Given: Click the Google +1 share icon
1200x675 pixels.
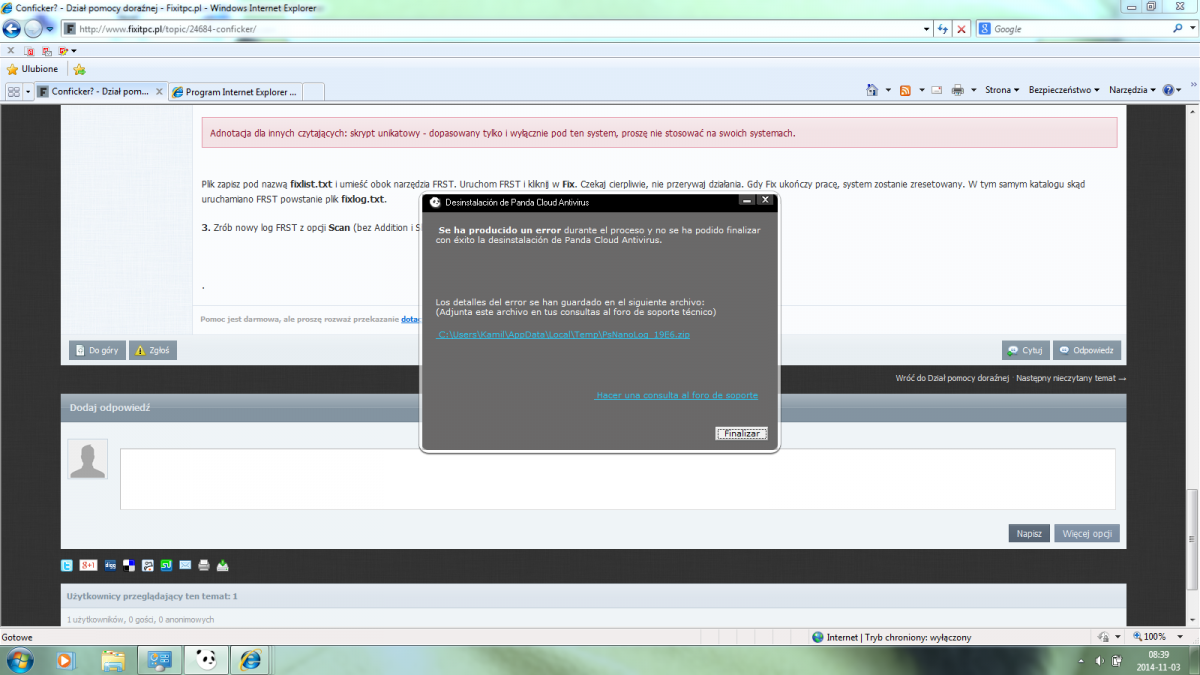Looking at the screenshot, I should point(88,565).
